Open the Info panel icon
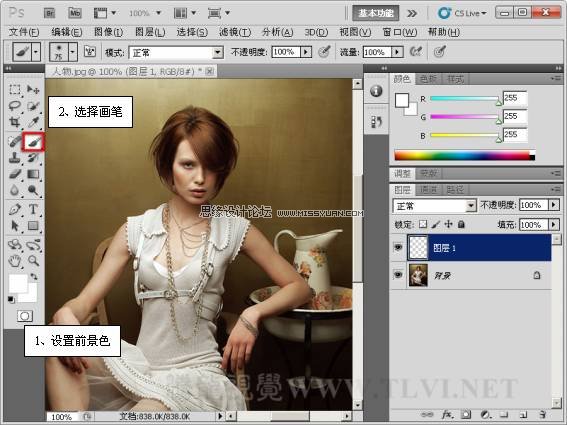Image resolution: width=567 pixels, height=425 pixels. 376,91
